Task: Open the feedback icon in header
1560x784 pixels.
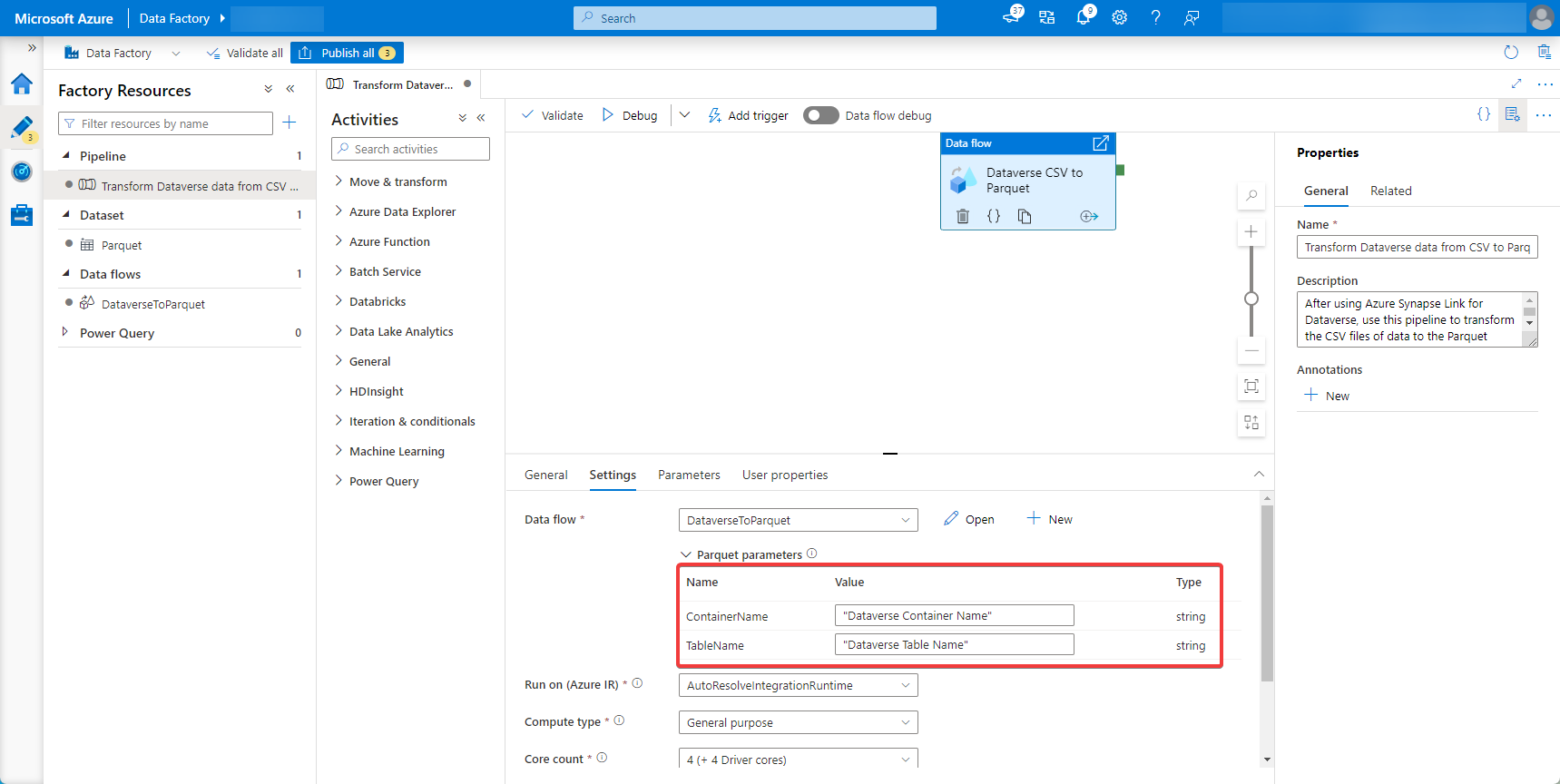Action: [x=1192, y=17]
